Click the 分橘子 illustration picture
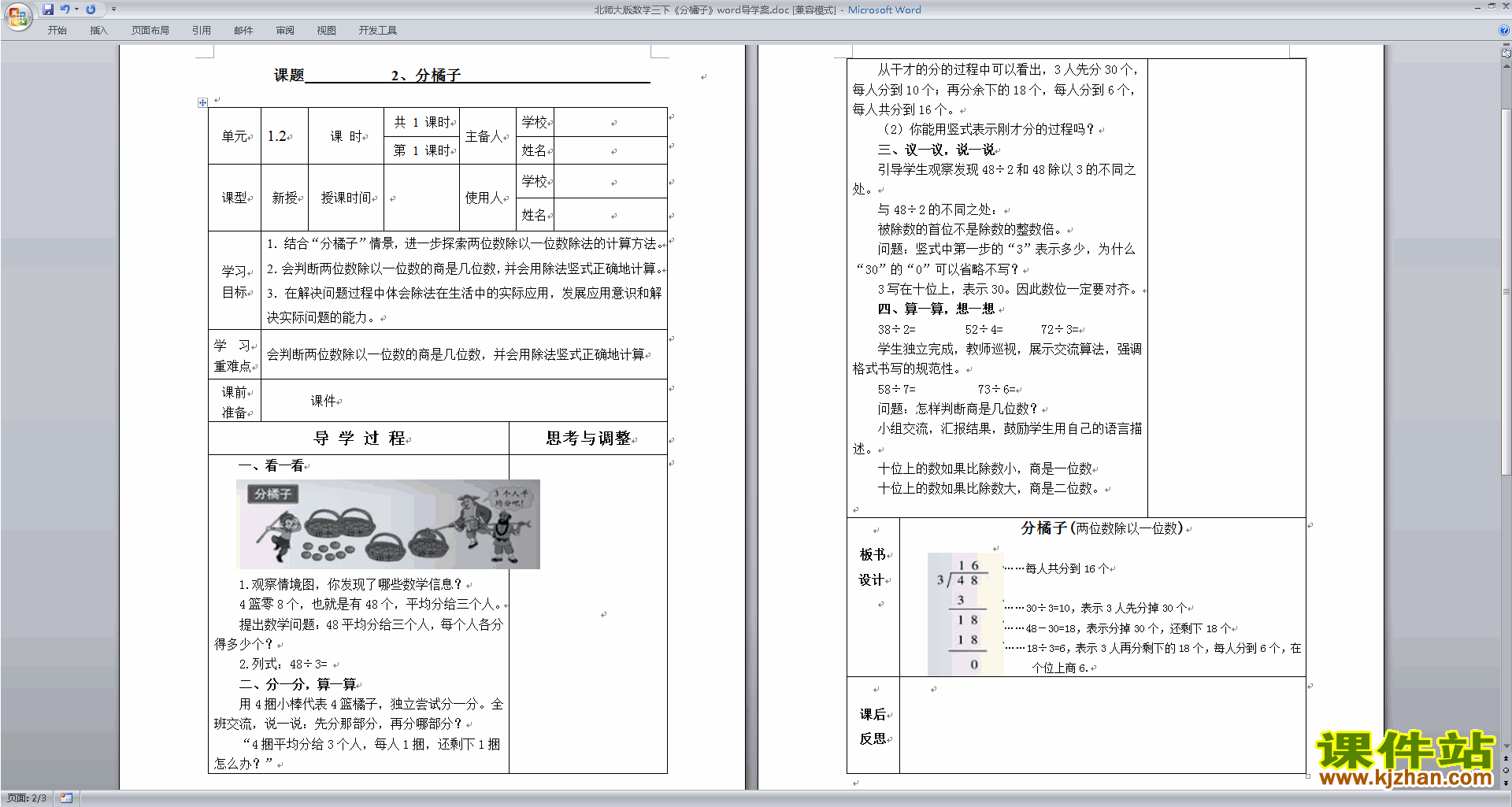1512x807 pixels. [388, 524]
